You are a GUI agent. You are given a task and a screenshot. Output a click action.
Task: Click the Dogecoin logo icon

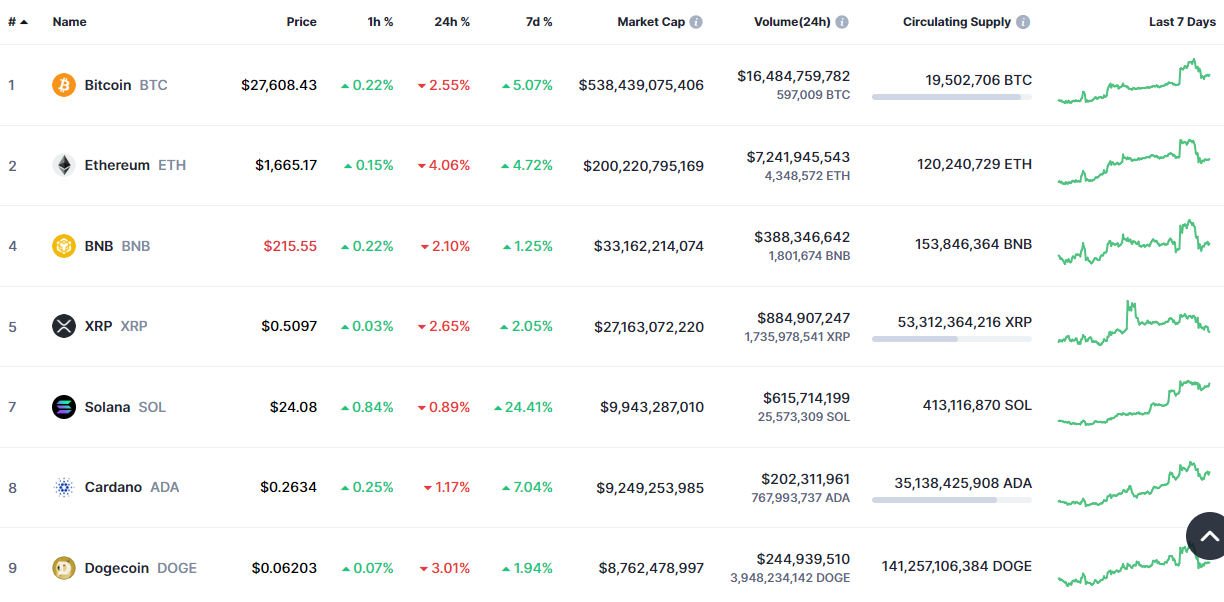(x=64, y=568)
